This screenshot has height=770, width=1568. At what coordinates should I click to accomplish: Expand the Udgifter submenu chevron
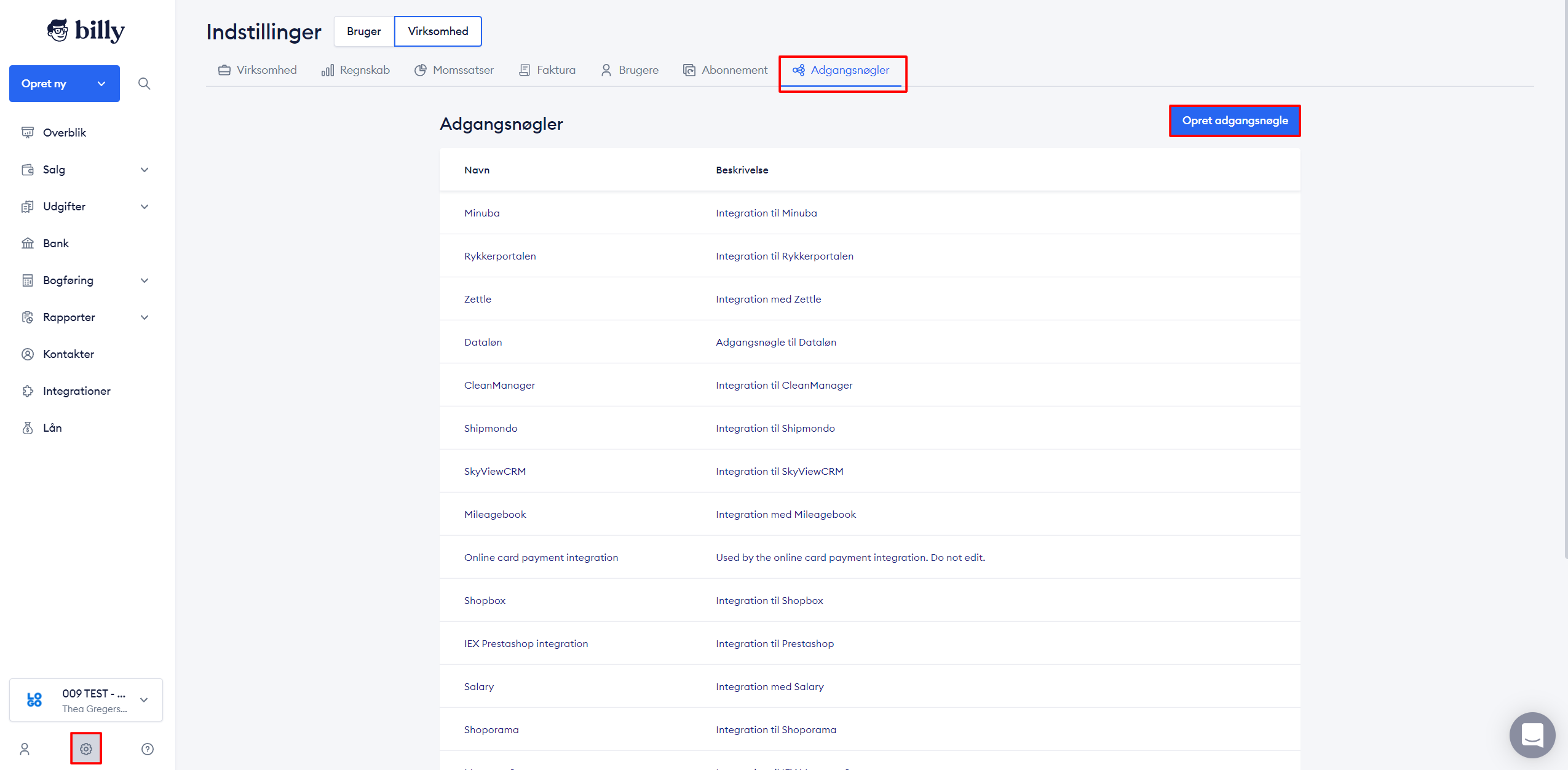click(x=145, y=207)
